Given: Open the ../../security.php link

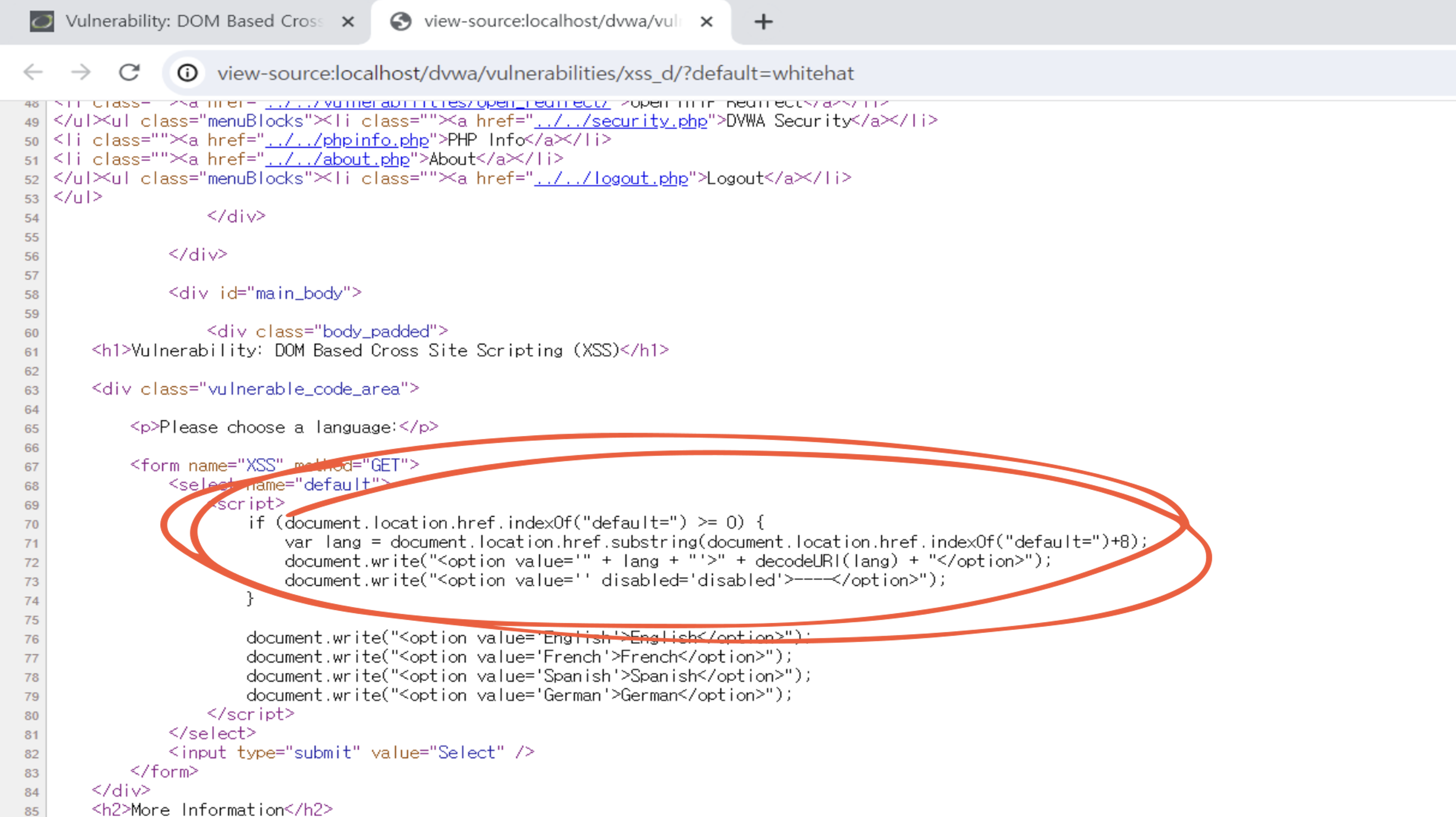Looking at the screenshot, I should click(x=621, y=121).
